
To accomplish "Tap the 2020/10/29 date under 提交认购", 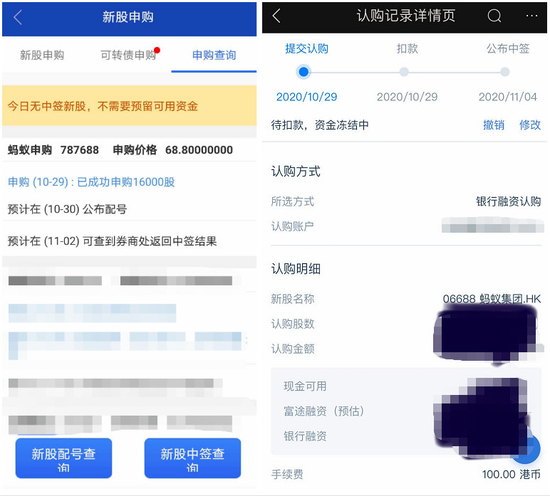I will 307,97.
